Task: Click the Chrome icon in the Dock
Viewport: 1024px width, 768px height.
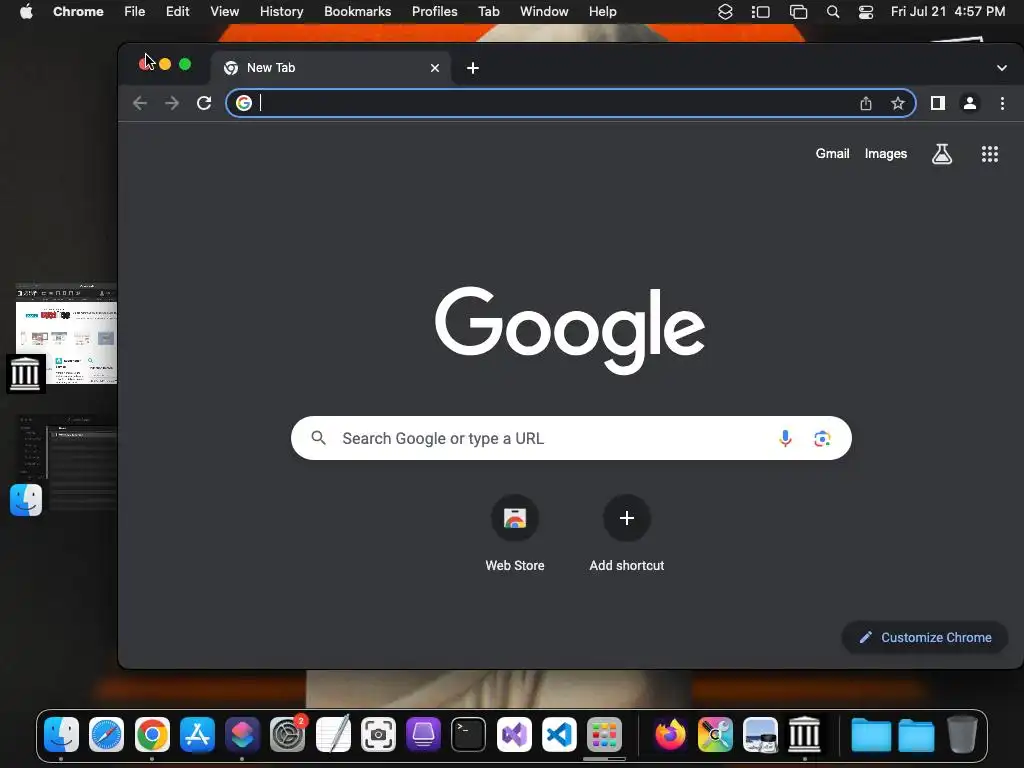Action: coord(152,735)
